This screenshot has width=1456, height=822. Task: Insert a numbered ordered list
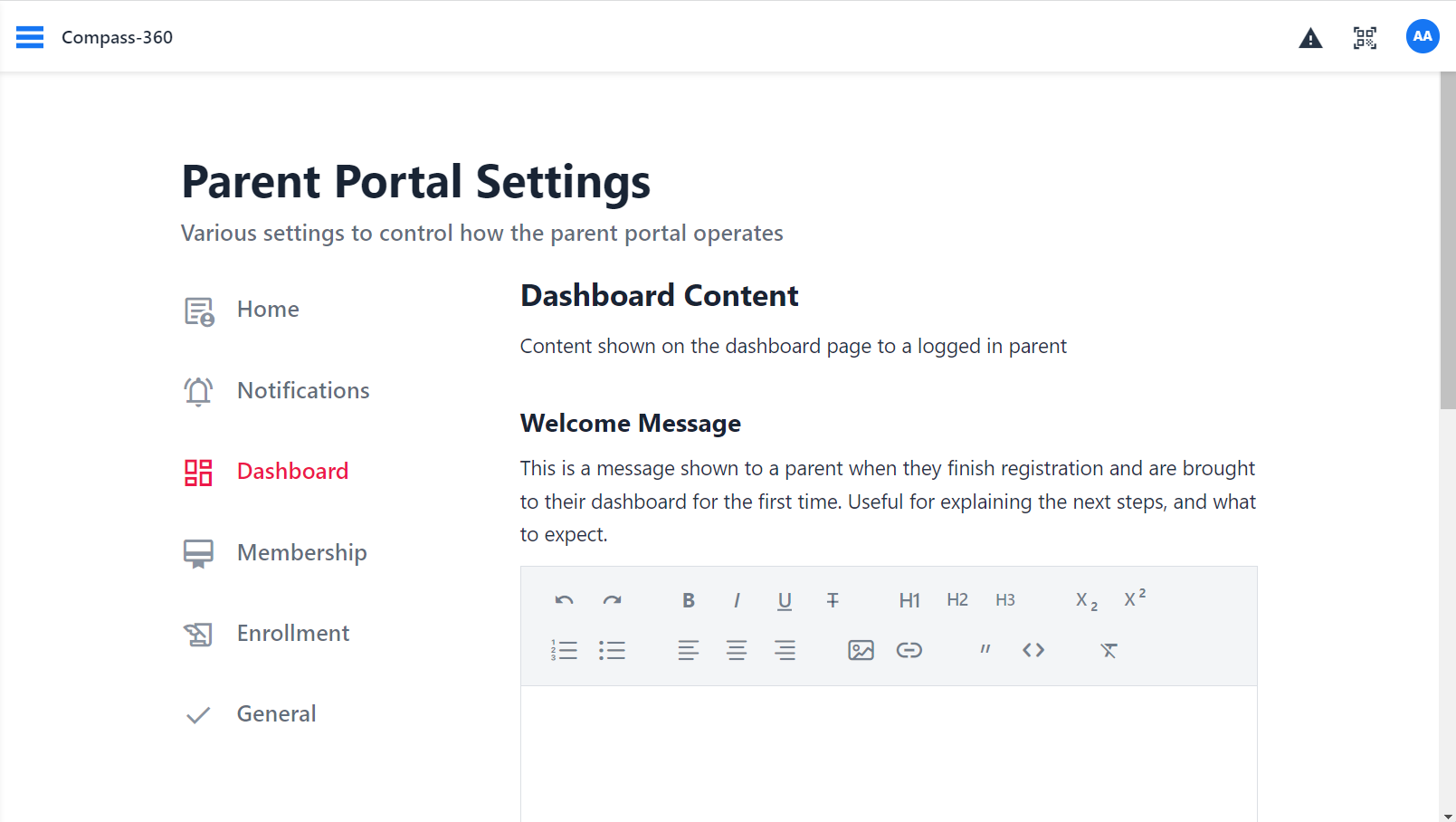click(x=564, y=650)
